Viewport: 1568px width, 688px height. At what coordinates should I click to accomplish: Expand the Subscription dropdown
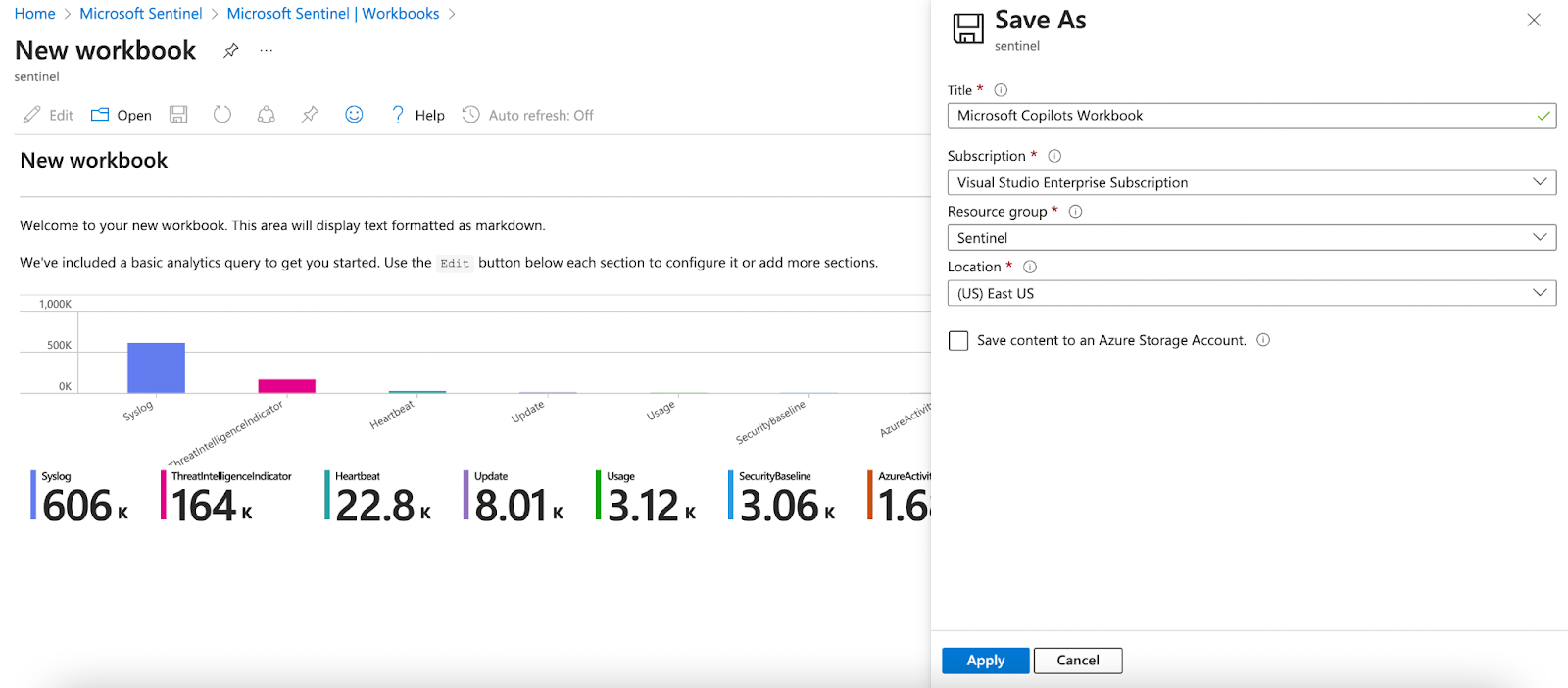tap(1251, 182)
